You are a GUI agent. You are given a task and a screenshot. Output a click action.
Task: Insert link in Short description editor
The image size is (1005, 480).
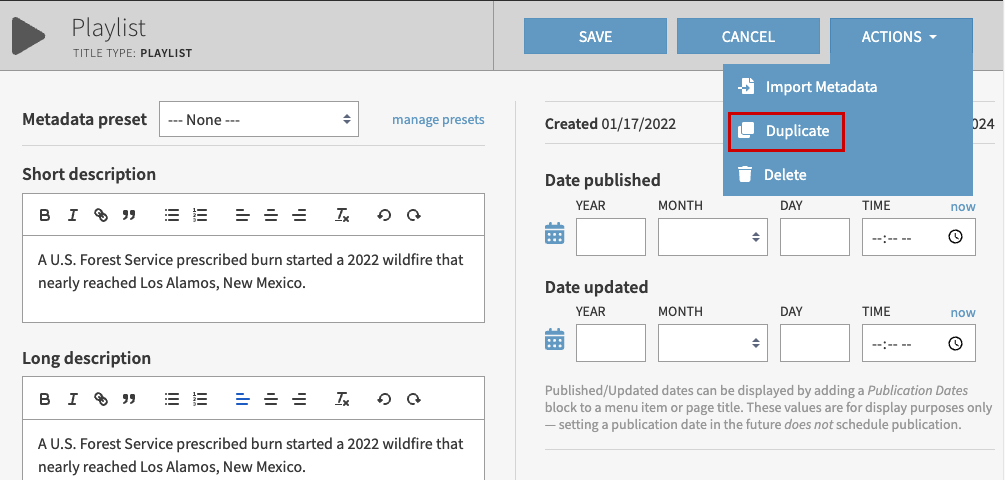(100, 215)
